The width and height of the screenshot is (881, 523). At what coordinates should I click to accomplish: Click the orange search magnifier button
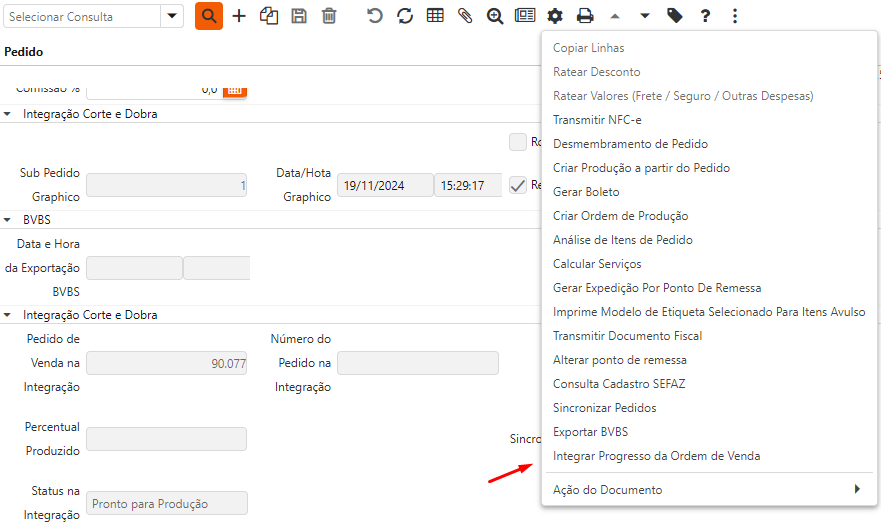[x=208, y=16]
